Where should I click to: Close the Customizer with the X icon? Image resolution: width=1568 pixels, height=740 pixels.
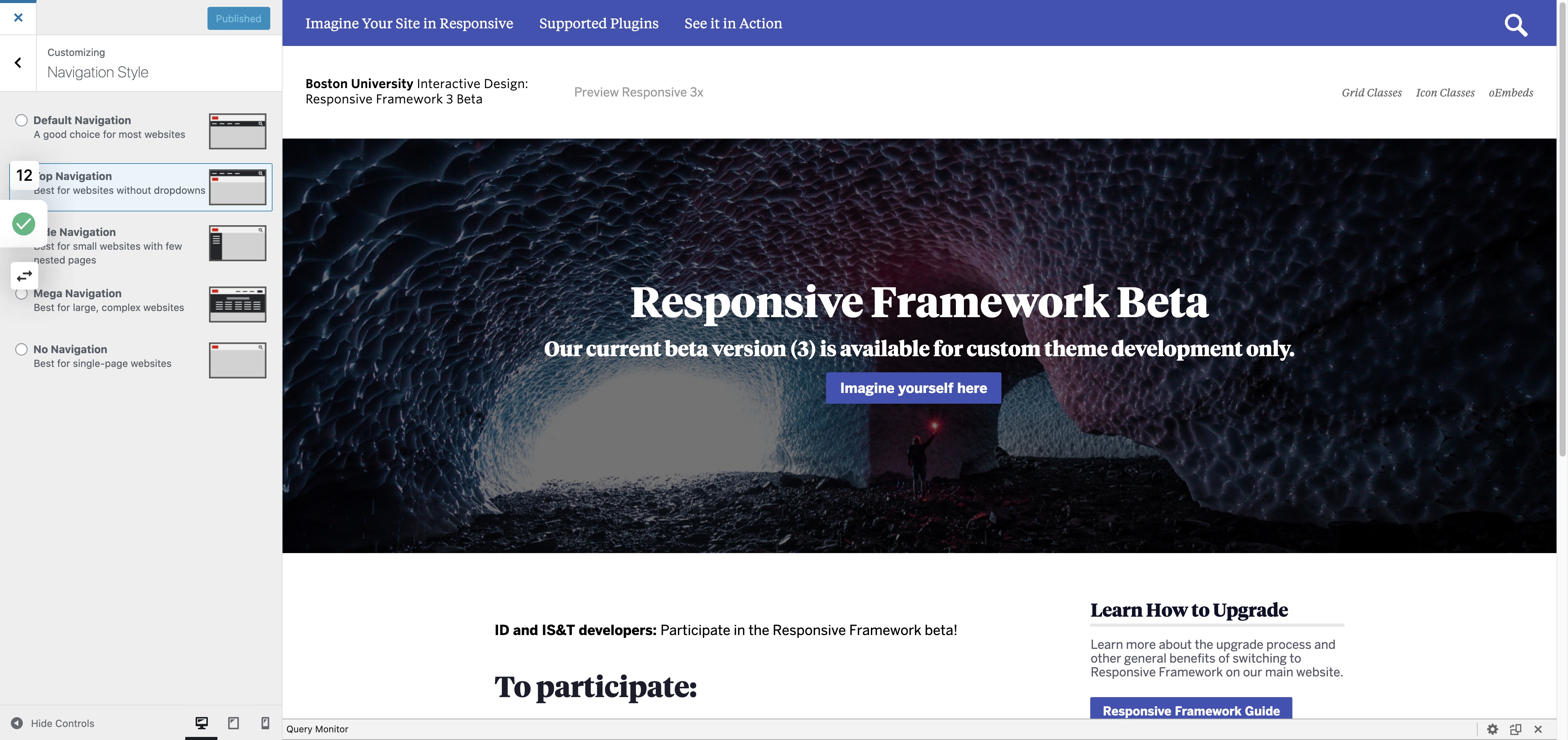point(18,18)
